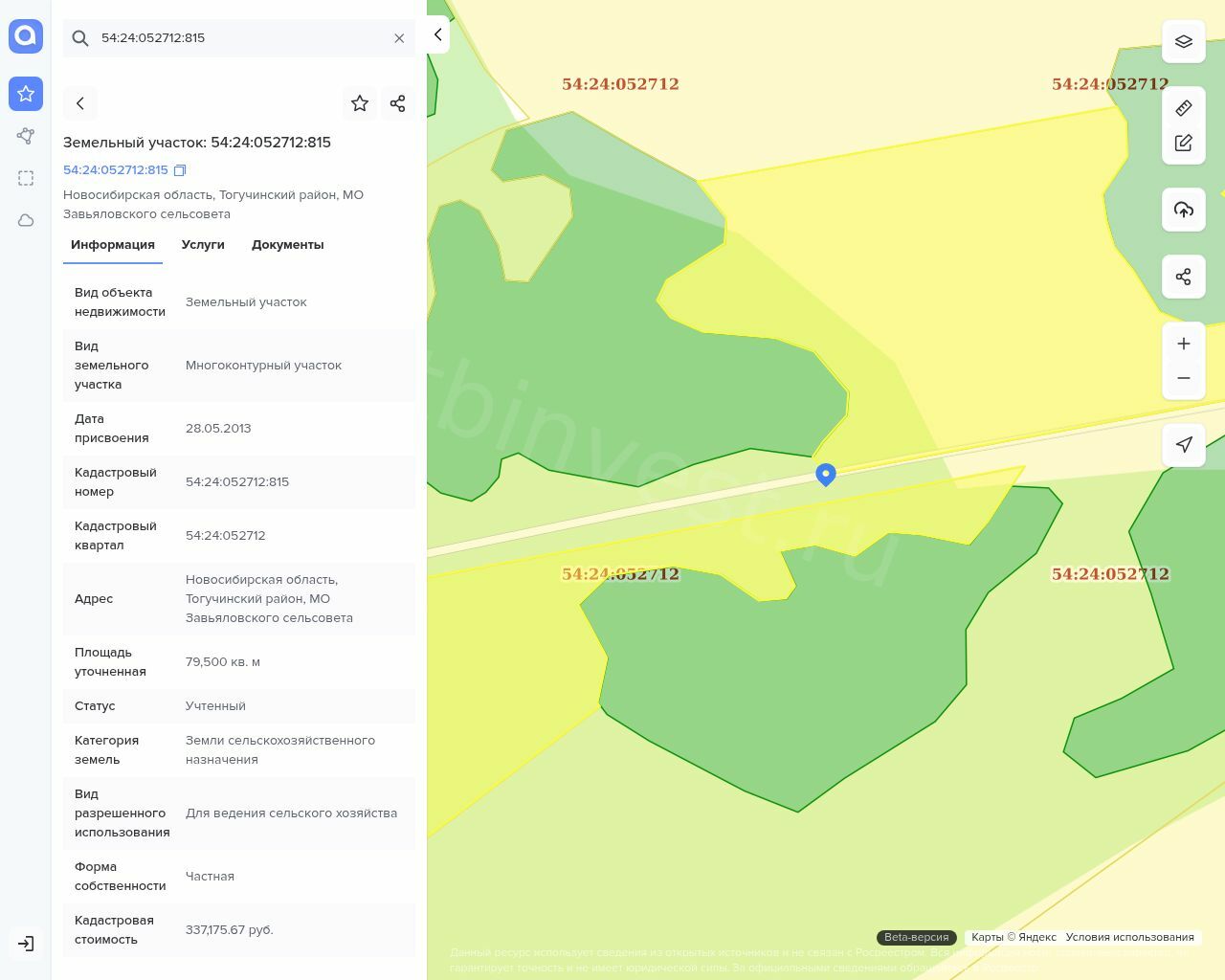Image resolution: width=1225 pixels, height=980 pixels.
Task: Open the Документы tab
Action: [x=287, y=245]
